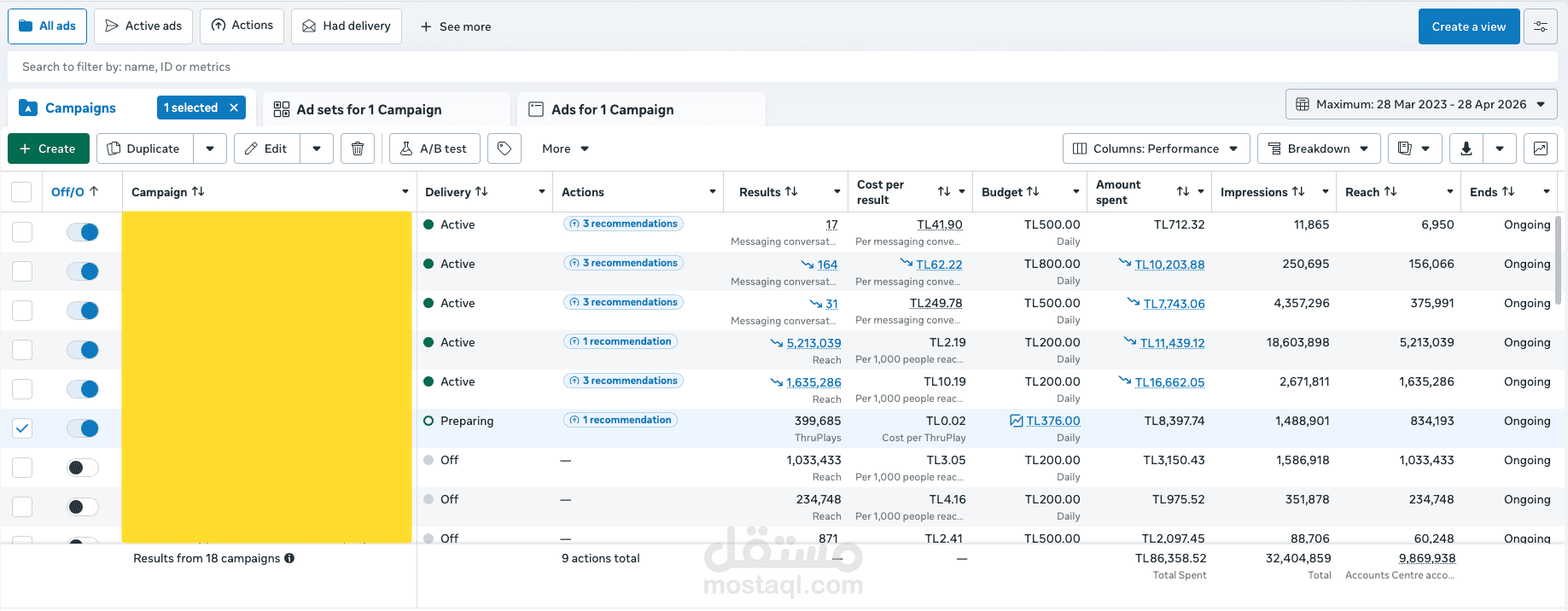The height and width of the screenshot is (611, 1568).
Task: Click the trash delete icon in toolbar
Action: click(x=358, y=148)
